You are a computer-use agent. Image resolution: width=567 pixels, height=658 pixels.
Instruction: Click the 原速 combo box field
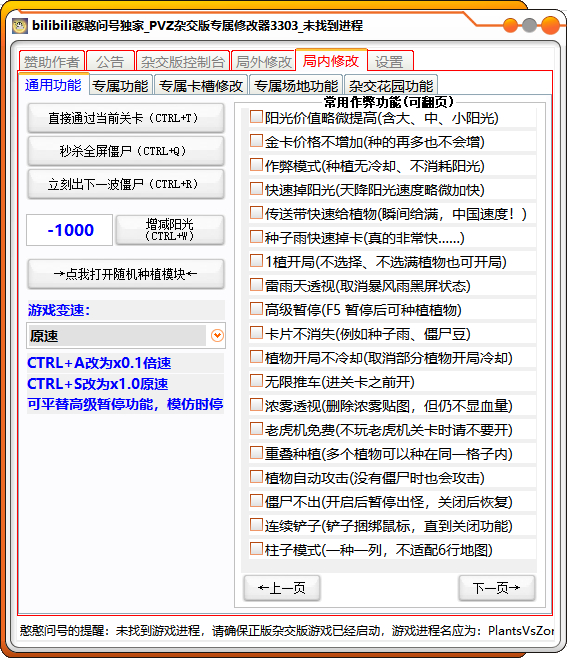coord(126,336)
